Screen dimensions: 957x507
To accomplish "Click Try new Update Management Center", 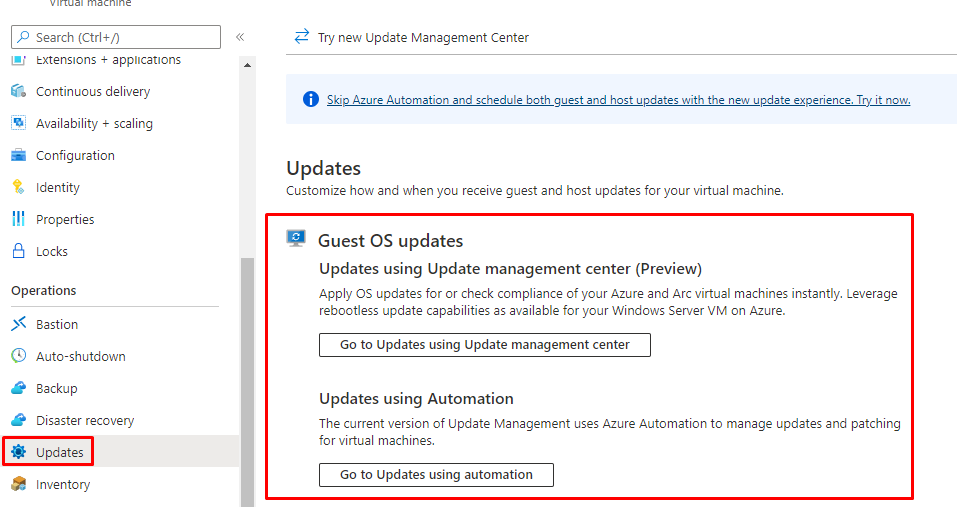I will [423, 37].
